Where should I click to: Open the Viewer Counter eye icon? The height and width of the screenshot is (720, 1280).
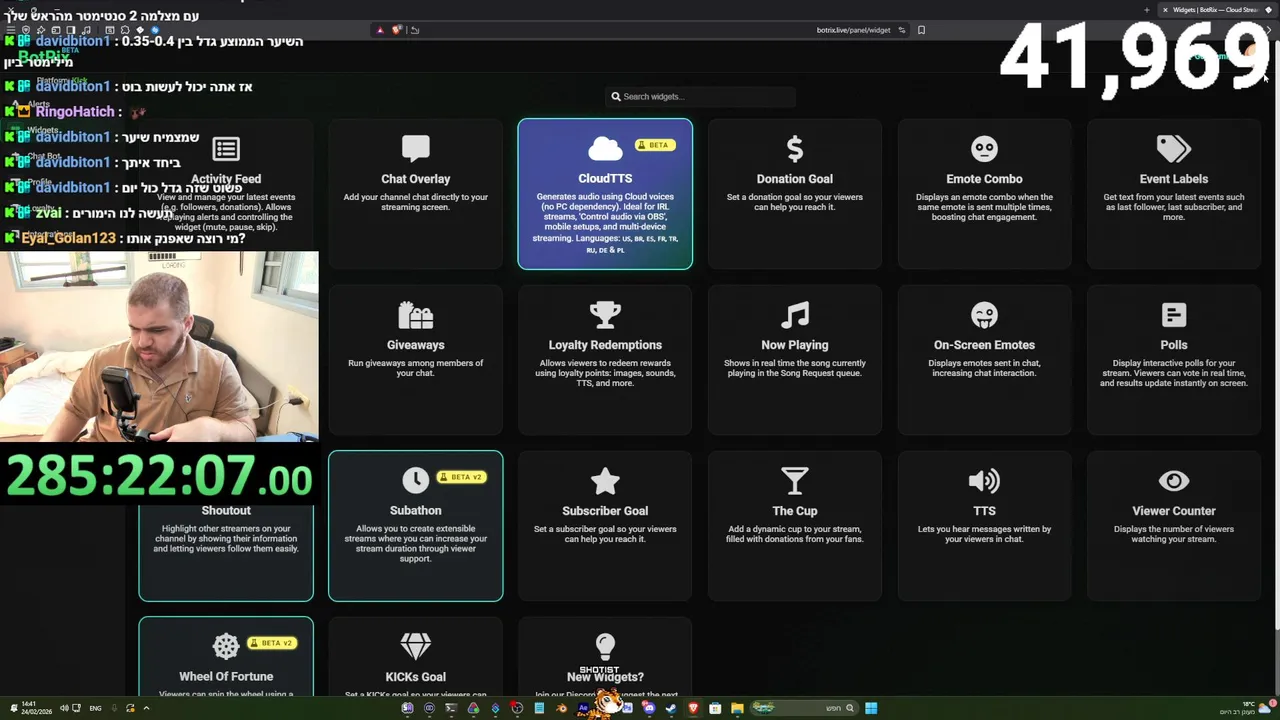[x=1174, y=481]
